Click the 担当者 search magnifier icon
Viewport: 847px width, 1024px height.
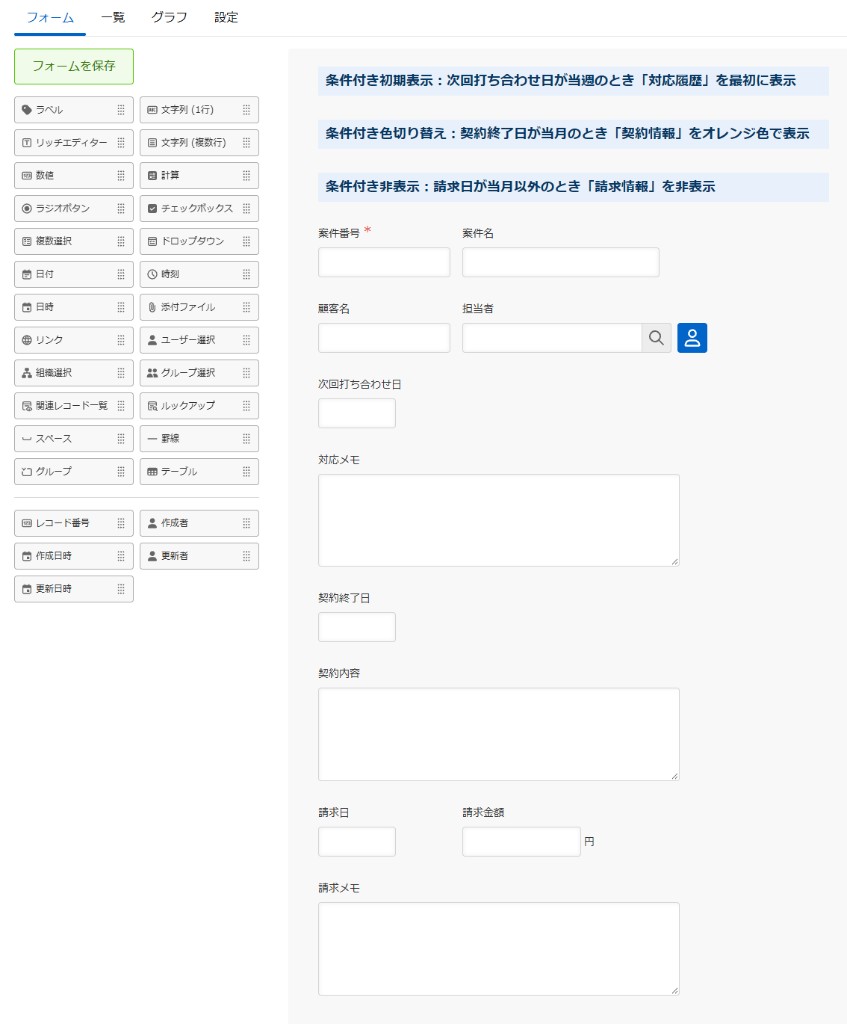[656, 338]
